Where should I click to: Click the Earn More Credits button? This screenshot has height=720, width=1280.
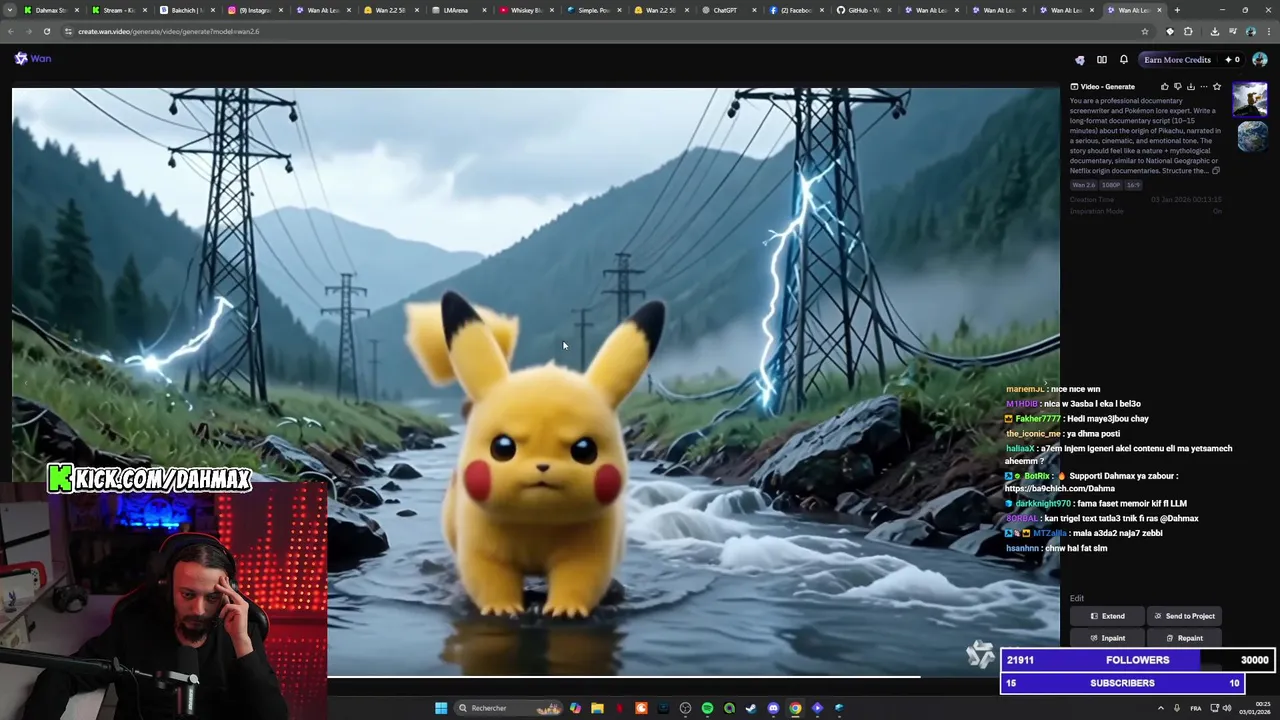pyautogui.click(x=1177, y=59)
